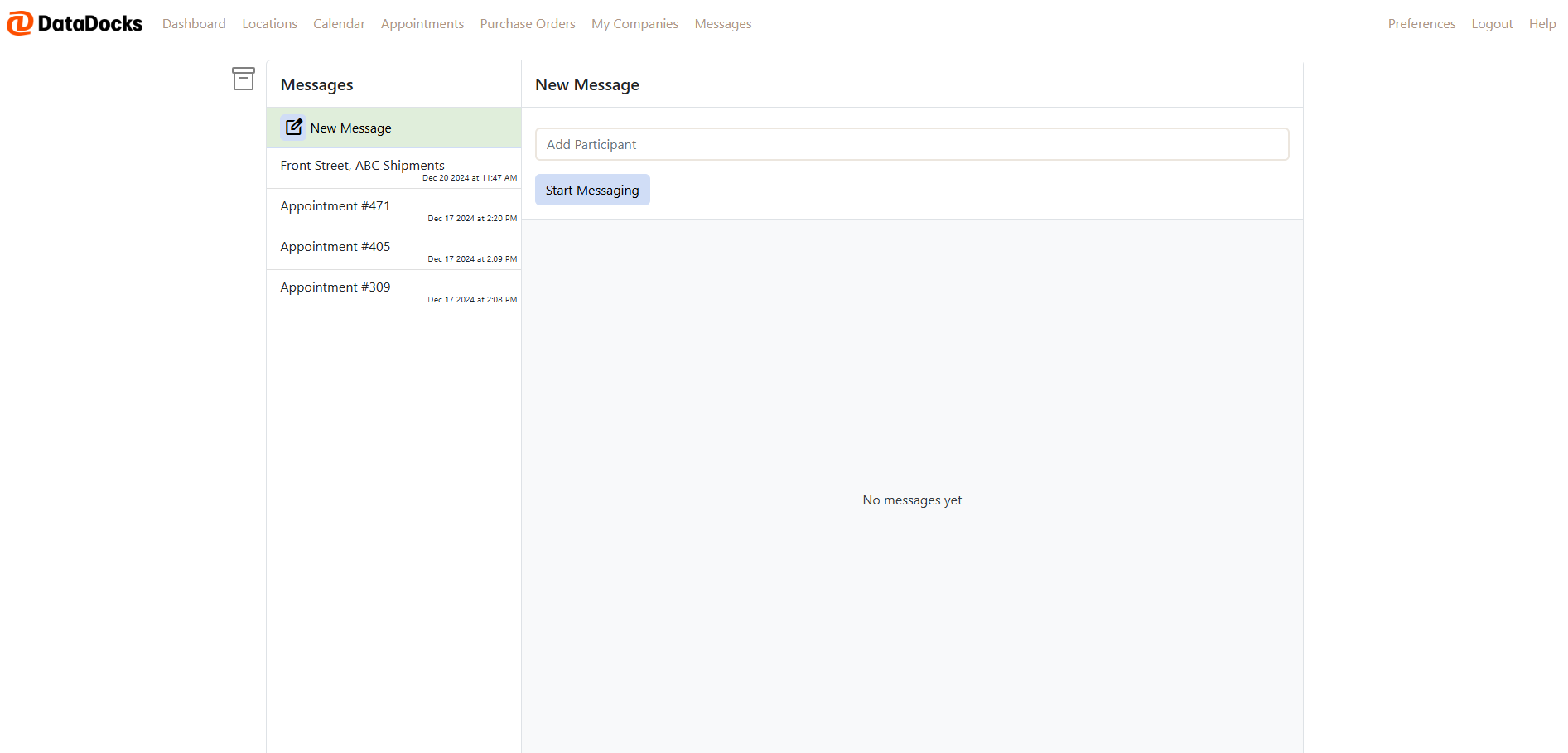Screen dimensions: 1568x753
Task: Select the New Message row in the sidebar
Action: click(x=394, y=128)
